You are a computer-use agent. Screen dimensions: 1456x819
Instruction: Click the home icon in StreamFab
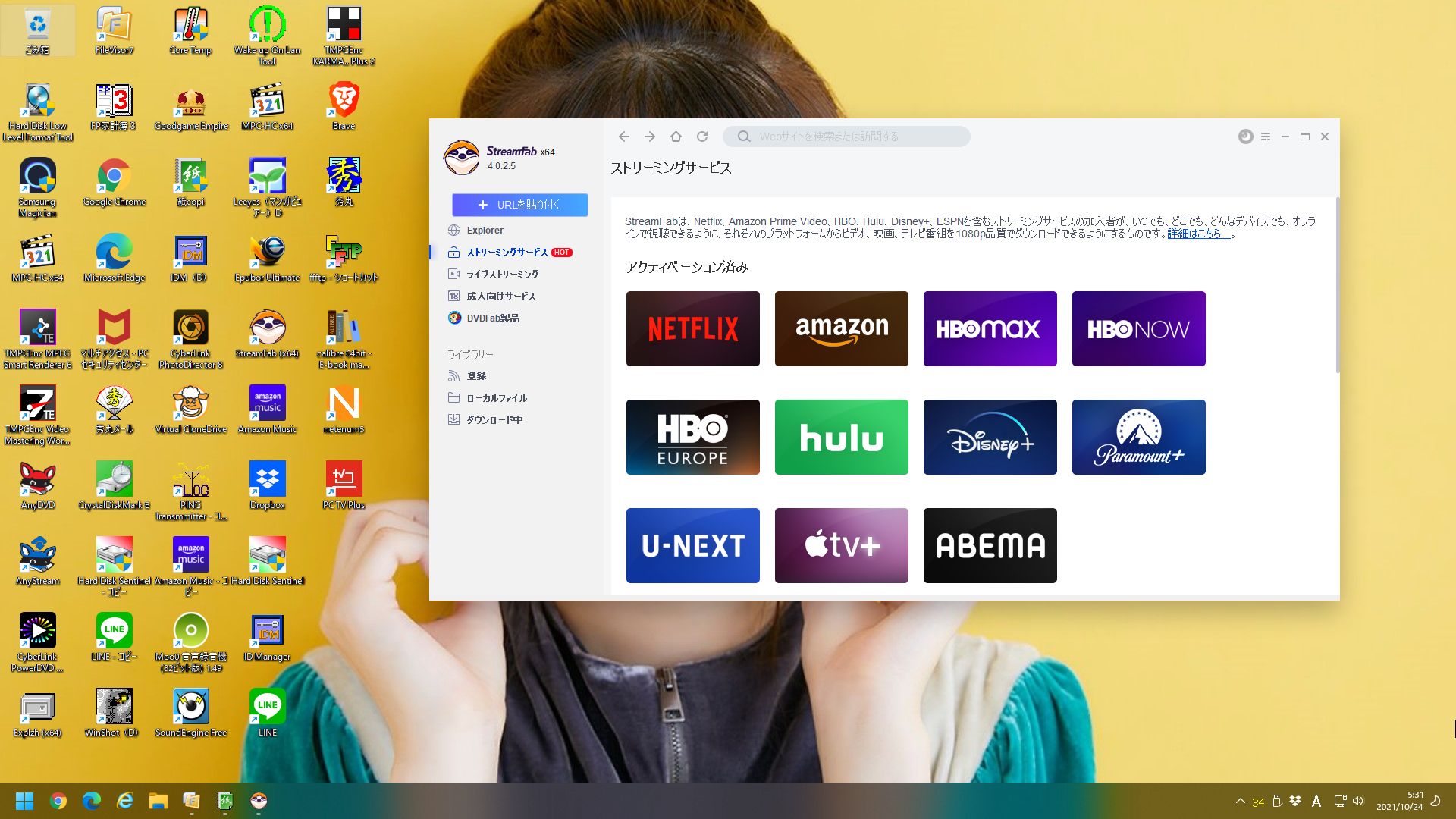tap(676, 136)
